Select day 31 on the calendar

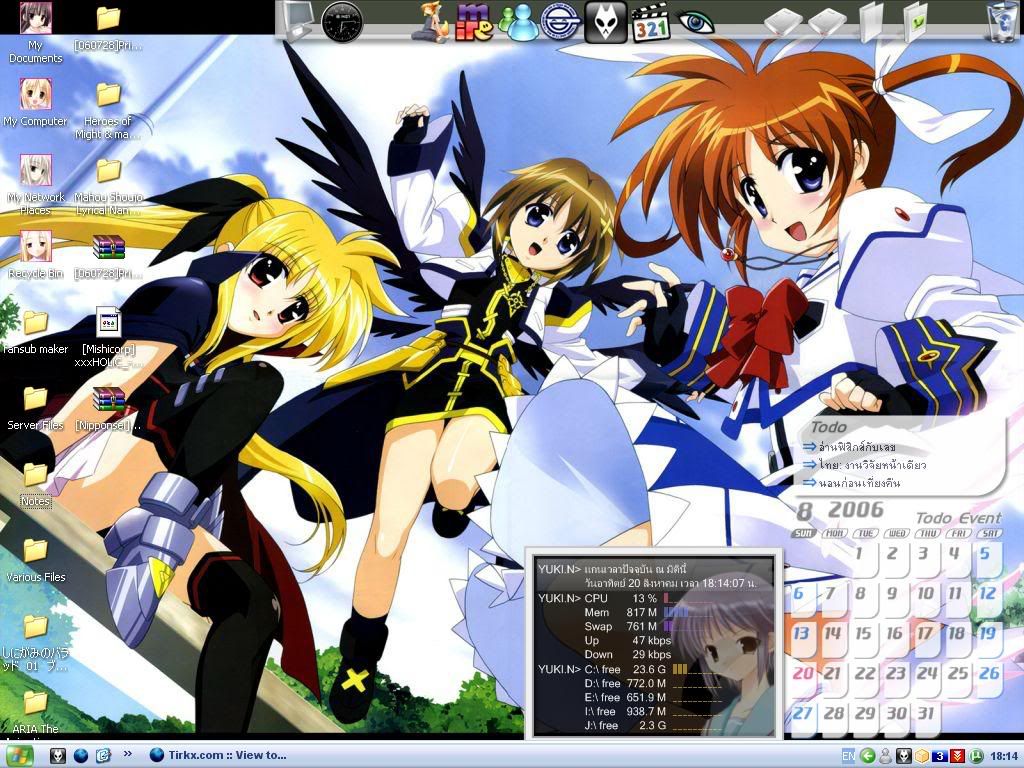(x=925, y=713)
